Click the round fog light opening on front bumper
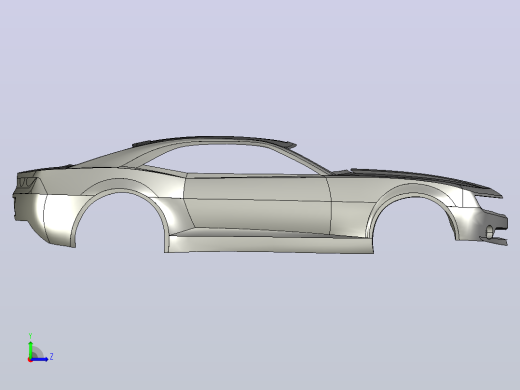The image size is (520, 390). [489, 232]
